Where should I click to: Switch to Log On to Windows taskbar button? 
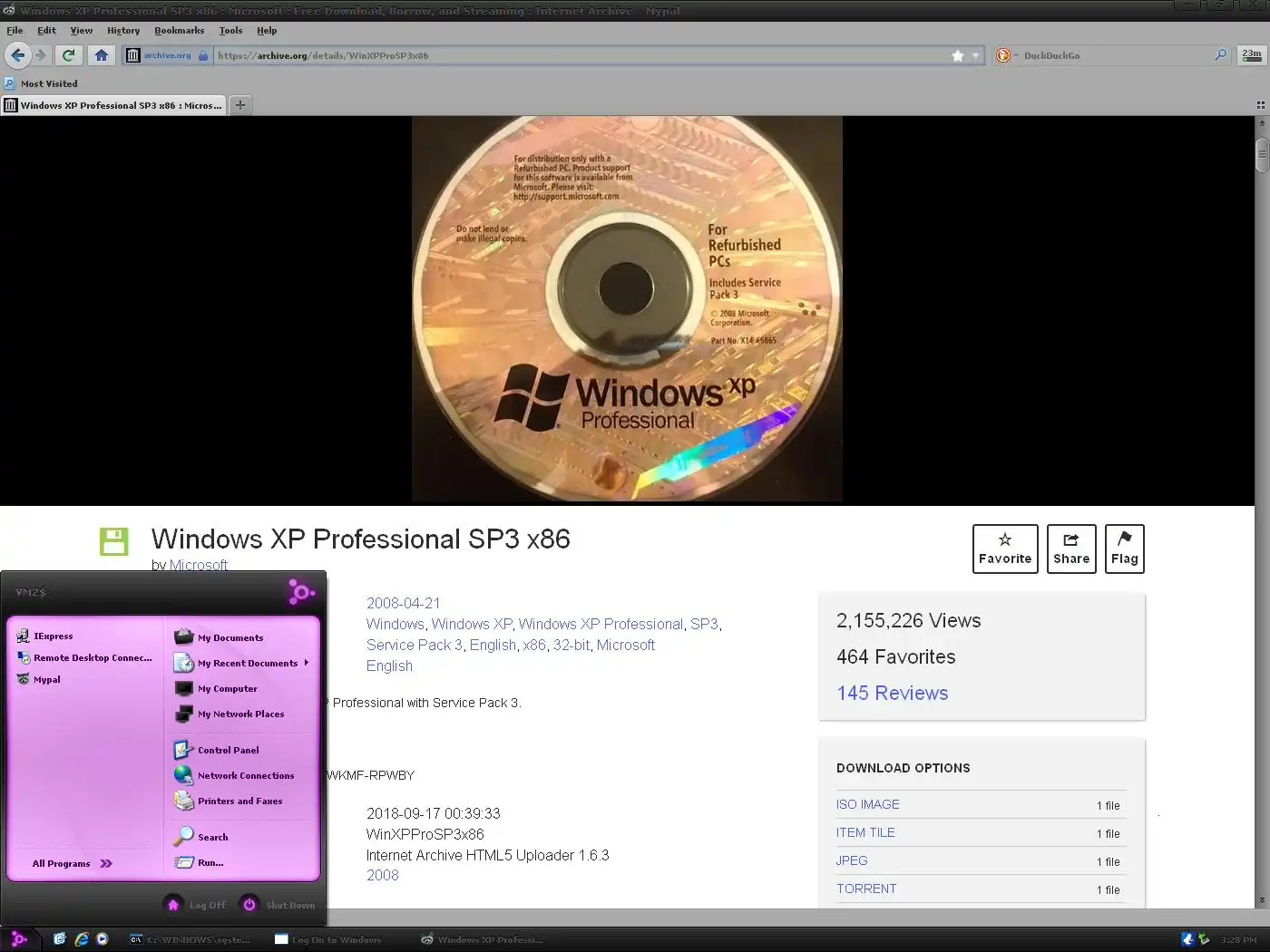pyautogui.click(x=337, y=939)
